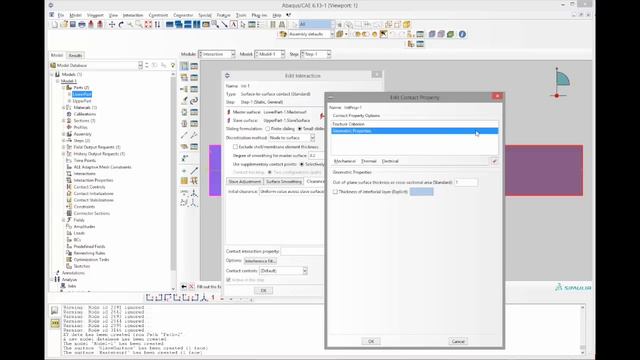The image size is (640, 360).
Task: Enable Thickness of interfacial layer checkbox
Action: [335, 191]
